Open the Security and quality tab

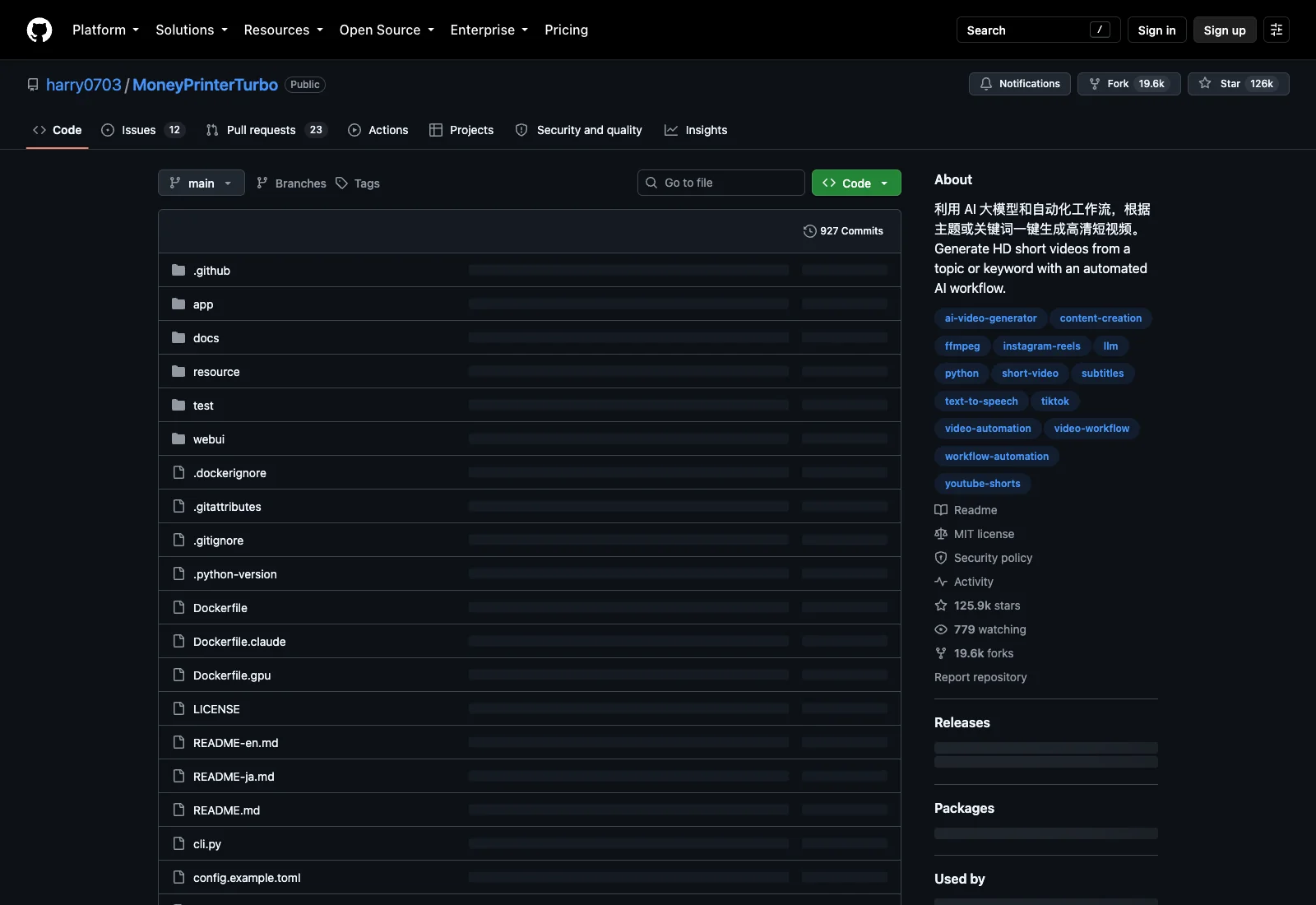click(579, 130)
